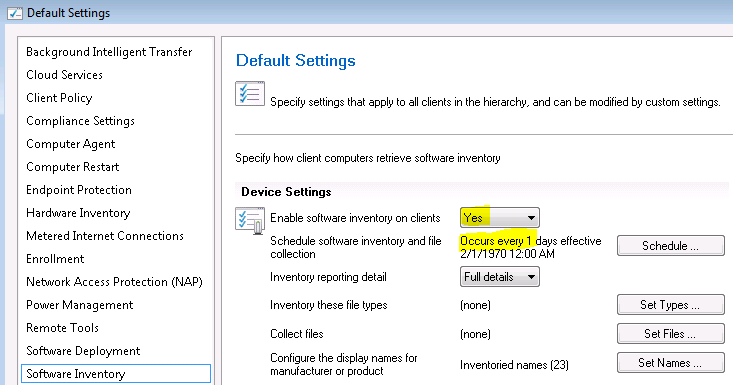
Task: Click 'Specify how client computers retrieve software inventory'
Action: pos(367,158)
